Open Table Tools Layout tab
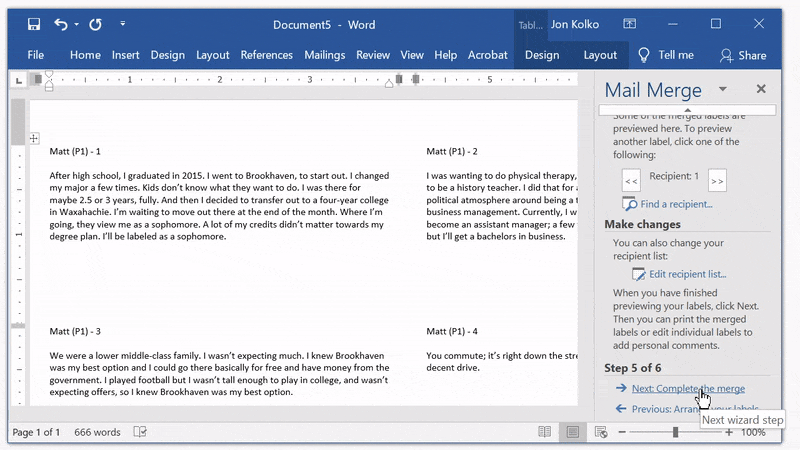This screenshot has height=450, width=800. [600, 55]
